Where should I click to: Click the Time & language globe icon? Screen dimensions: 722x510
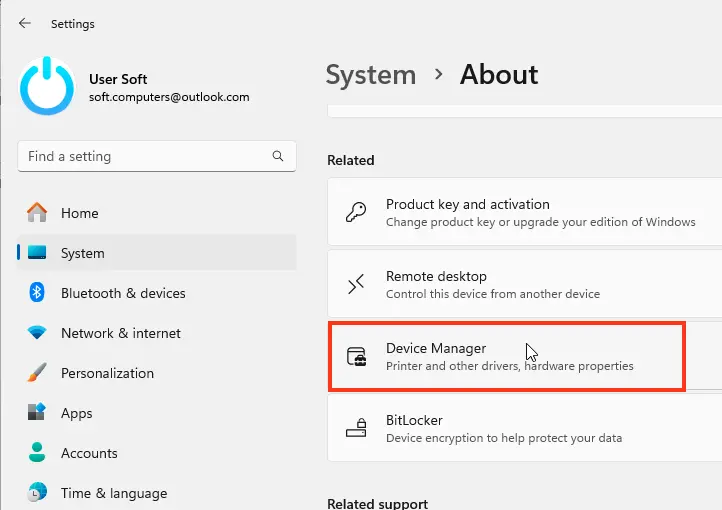pyautogui.click(x=37, y=493)
